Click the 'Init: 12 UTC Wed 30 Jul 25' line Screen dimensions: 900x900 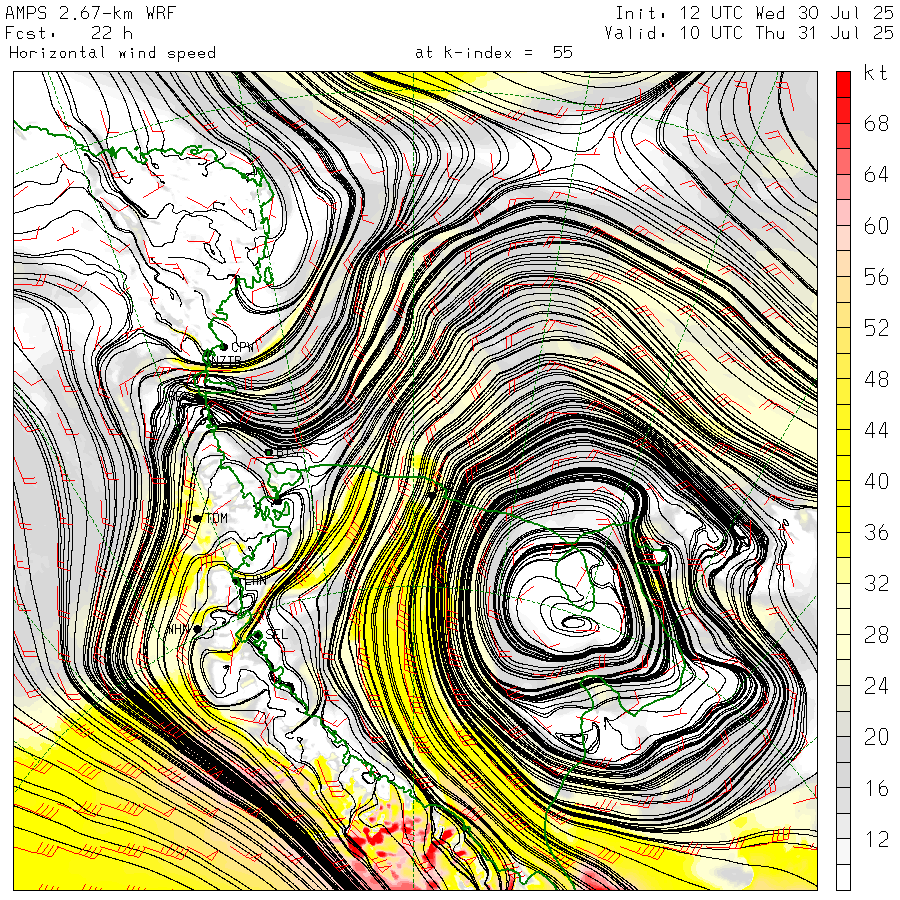(754, 13)
